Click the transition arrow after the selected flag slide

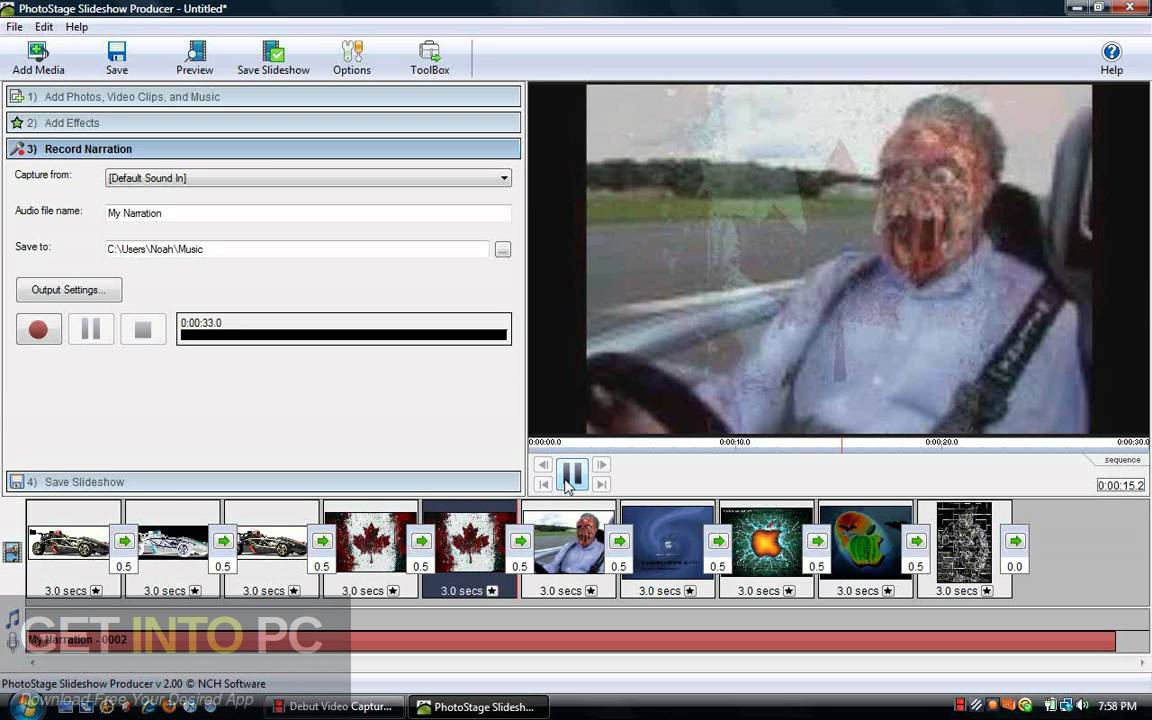pos(520,541)
